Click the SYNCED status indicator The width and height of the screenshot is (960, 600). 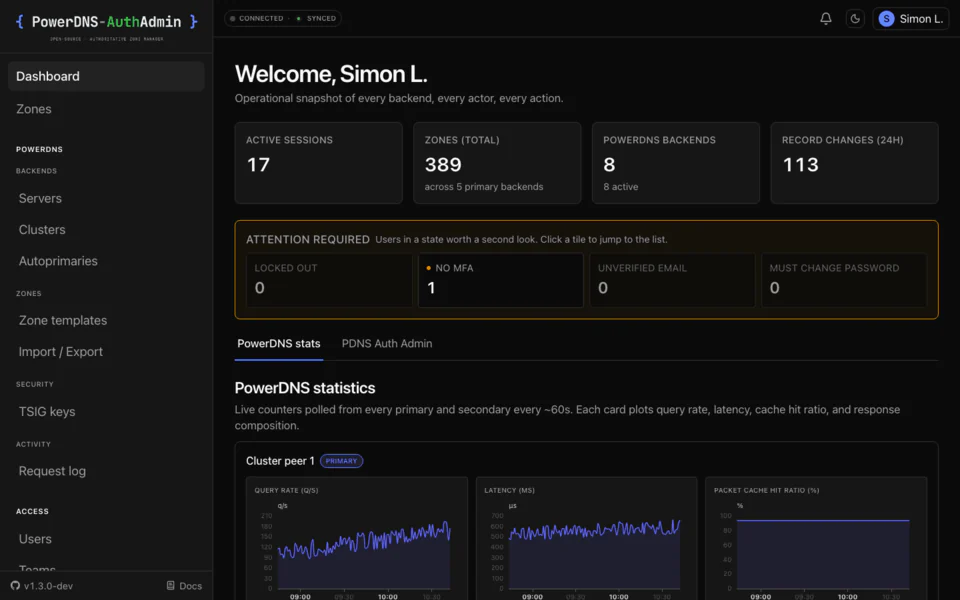(x=317, y=18)
